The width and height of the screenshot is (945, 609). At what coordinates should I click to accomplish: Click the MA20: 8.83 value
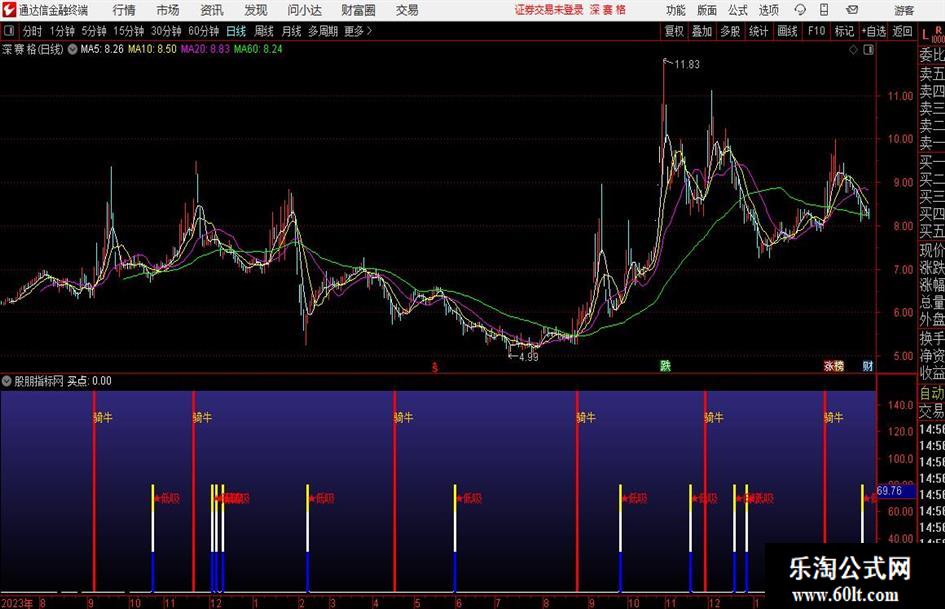206,49
